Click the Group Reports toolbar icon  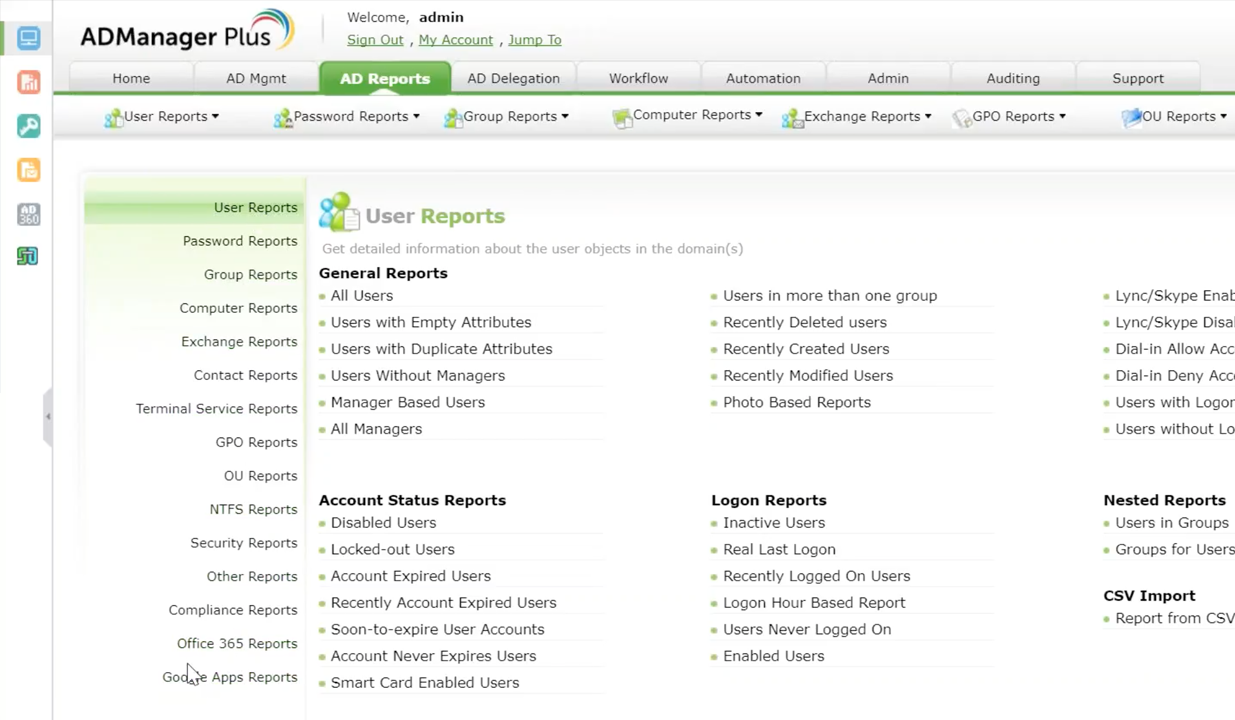(x=453, y=118)
